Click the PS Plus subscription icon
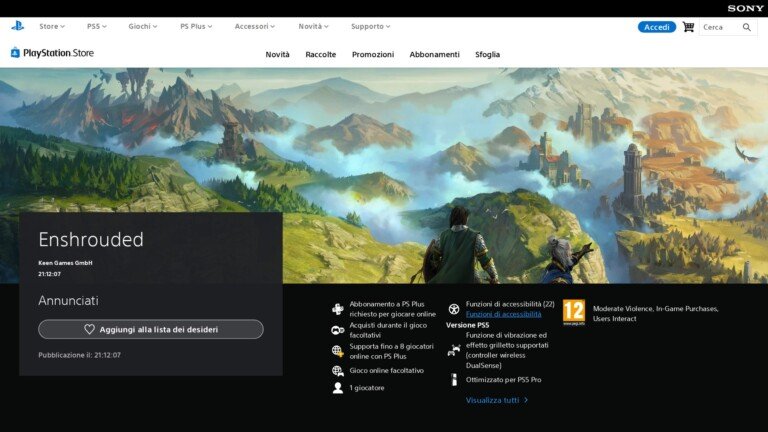Viewport: 768px width, 432px height. 337,309
